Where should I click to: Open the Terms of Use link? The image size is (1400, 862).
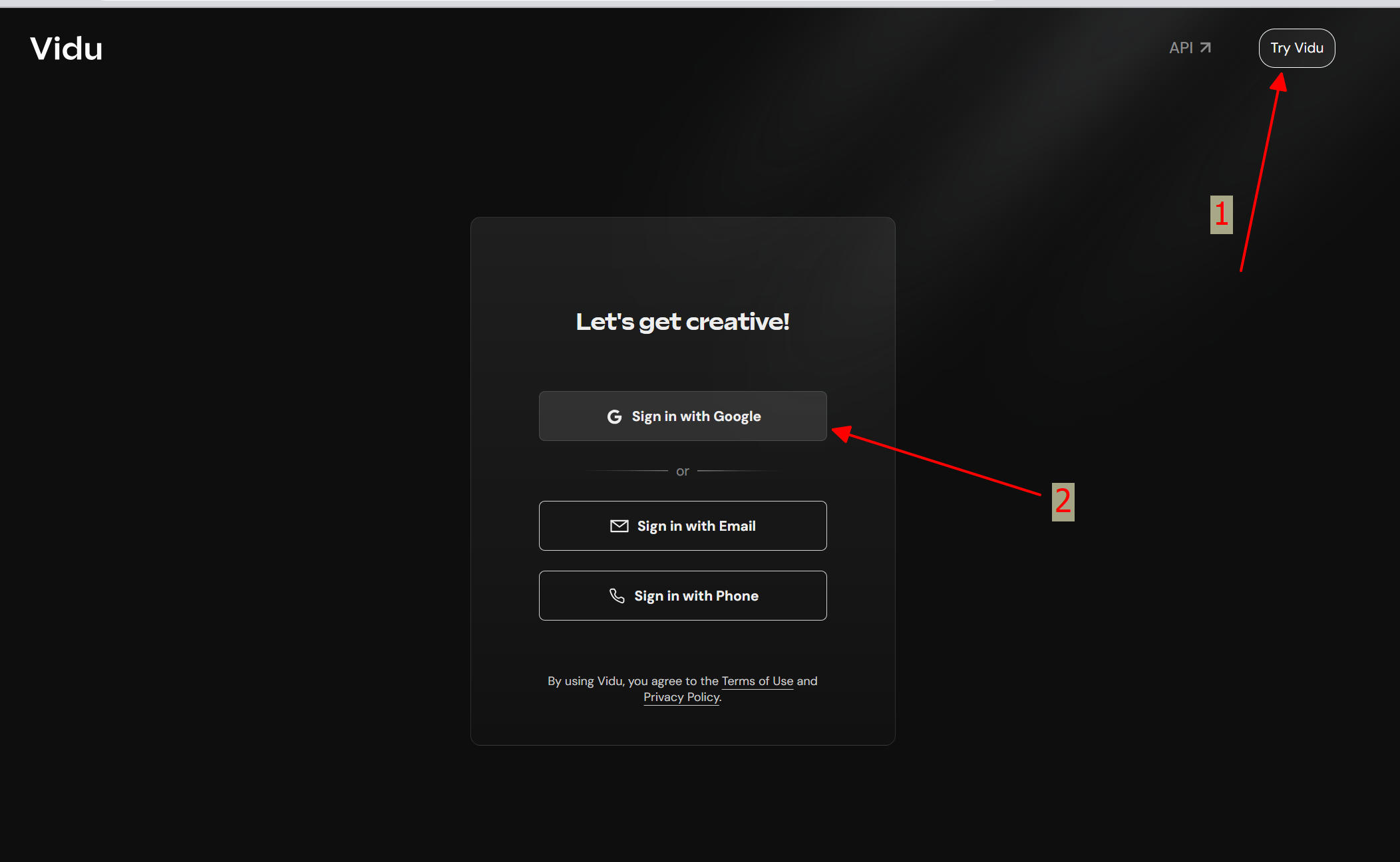[x=757, y=681]
